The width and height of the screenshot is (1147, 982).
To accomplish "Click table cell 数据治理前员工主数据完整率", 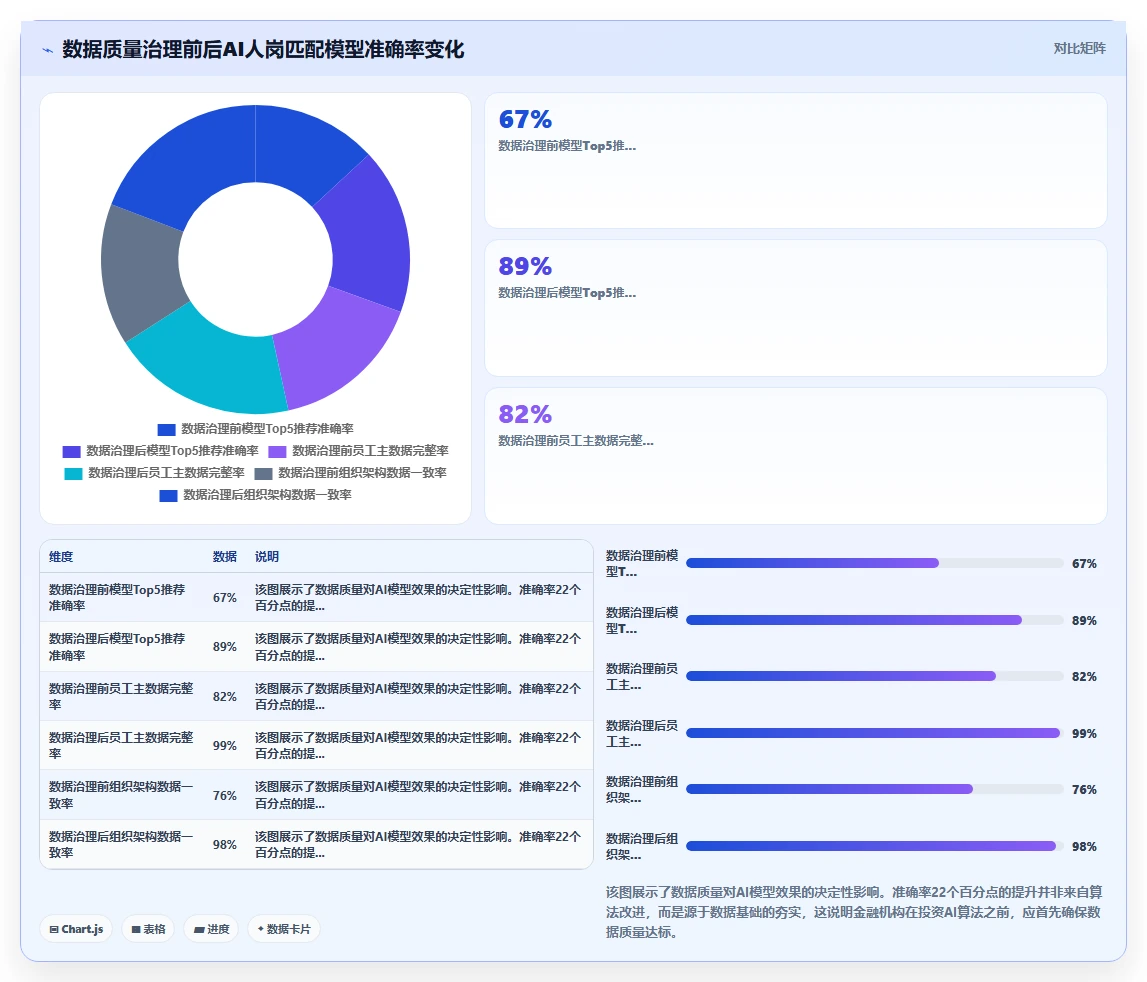I will click(121, 696).
